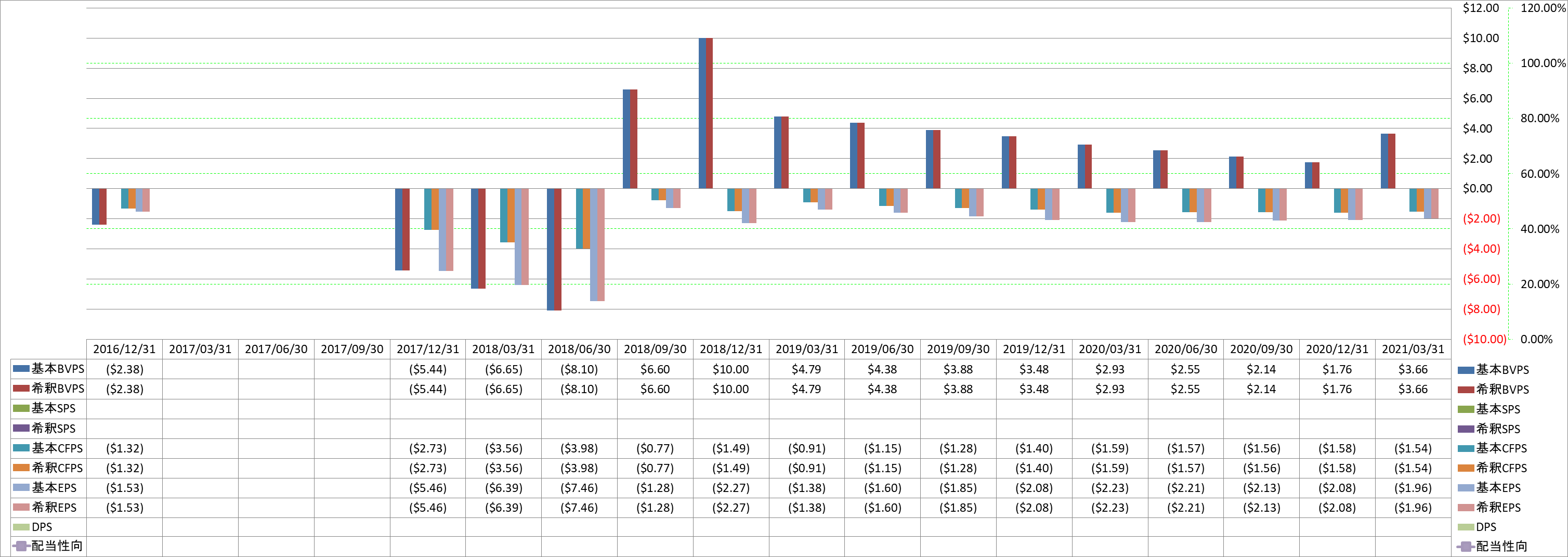Screen dimensions: 1568x557
Task: Select the 希釈EPS cell ($1.96) under 2021/03/31
Action: coord(1413,508)
